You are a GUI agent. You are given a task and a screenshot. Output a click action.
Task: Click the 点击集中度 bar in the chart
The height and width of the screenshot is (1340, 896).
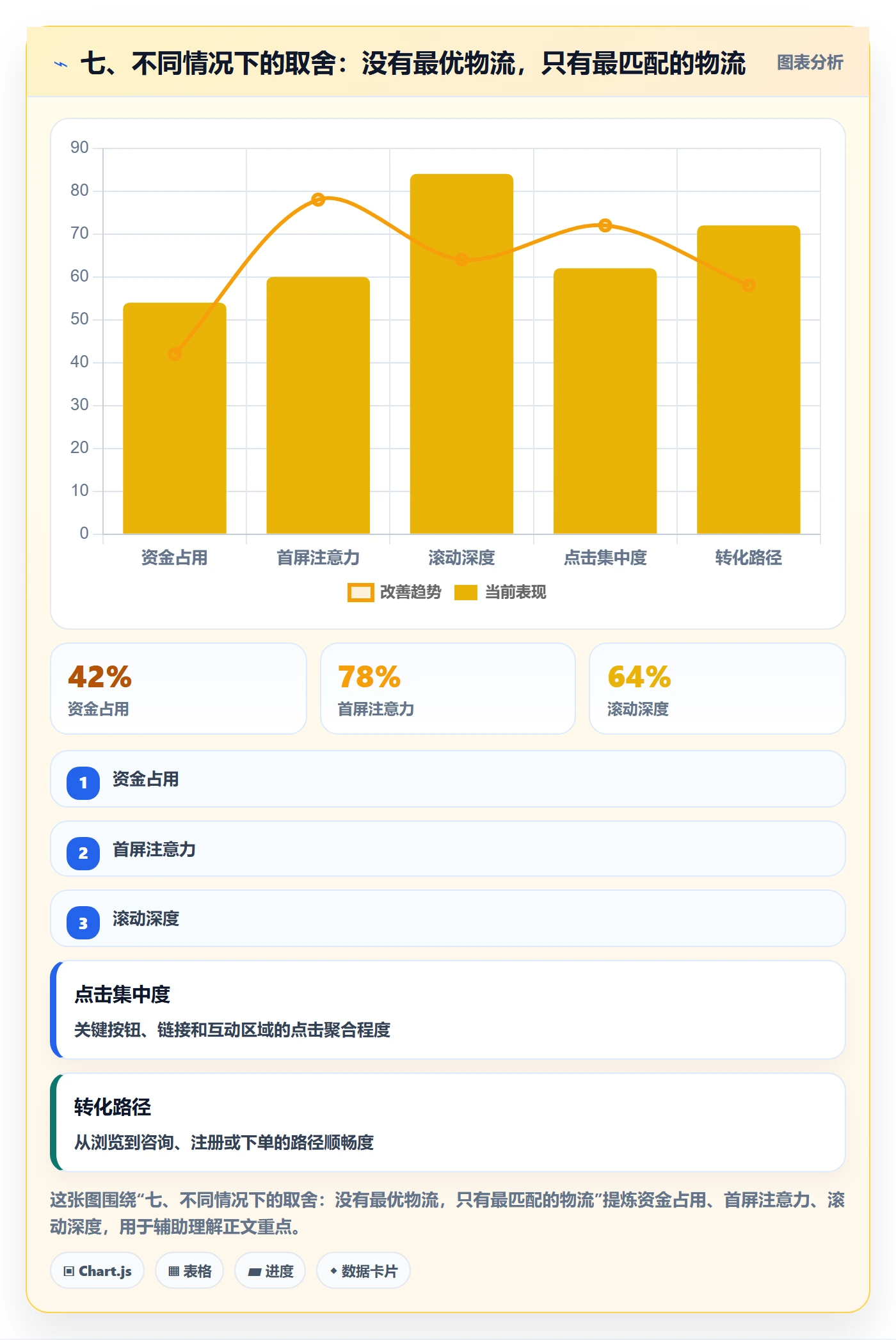(605, 401)
